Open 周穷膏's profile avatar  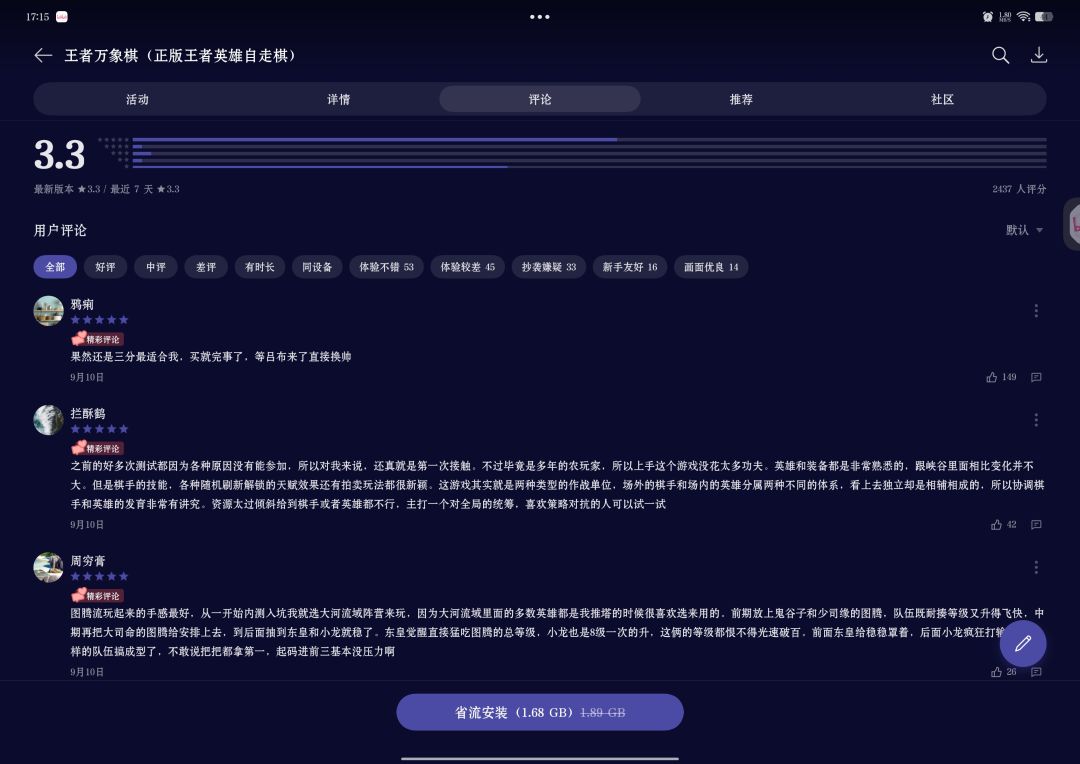[48, 567]
